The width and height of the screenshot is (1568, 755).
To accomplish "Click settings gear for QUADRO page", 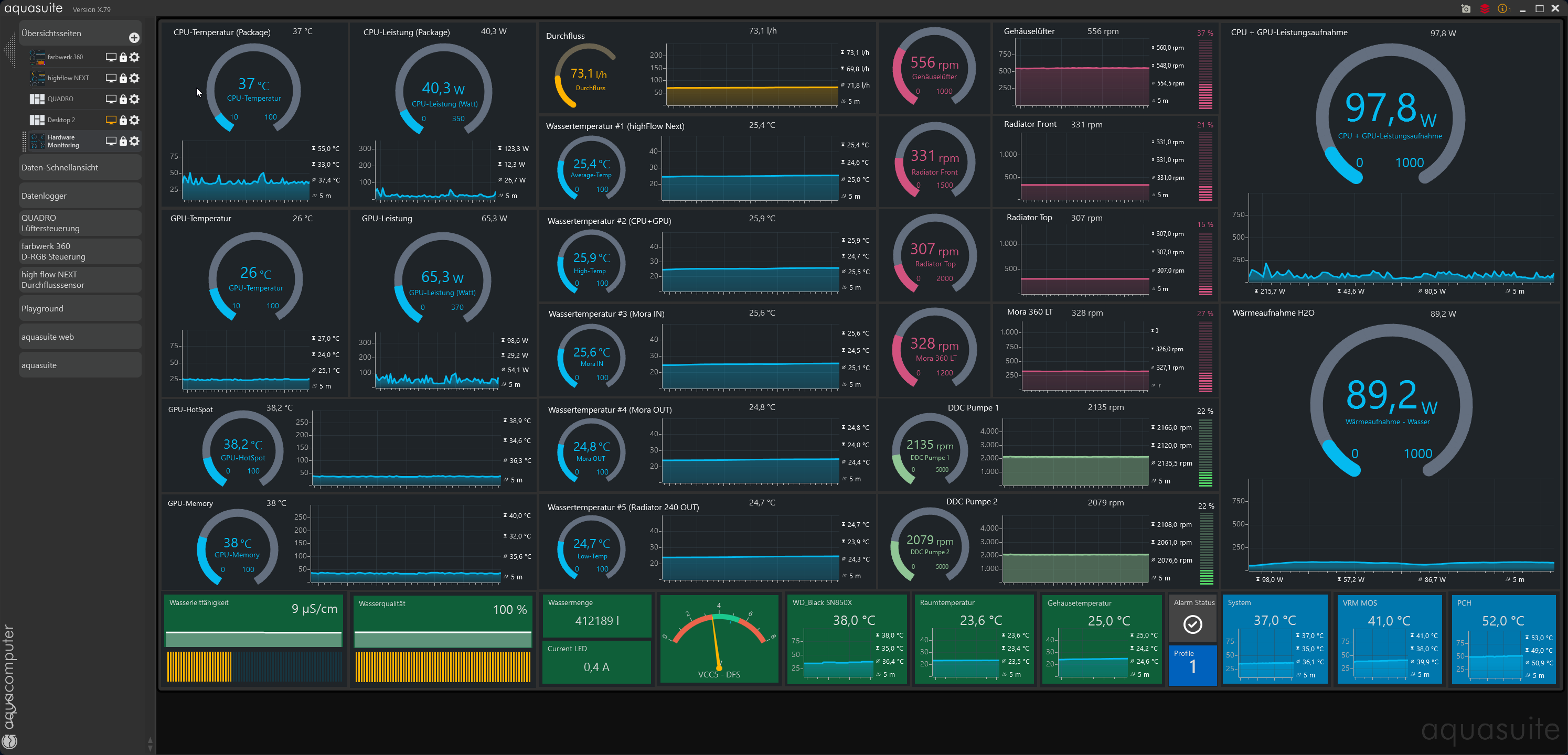I will coord(134,99).
